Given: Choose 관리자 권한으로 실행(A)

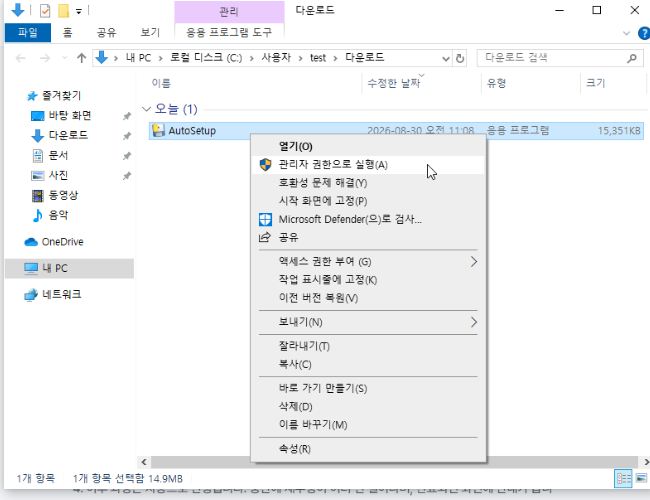Looking at the screenshot, I should [368, 165].
